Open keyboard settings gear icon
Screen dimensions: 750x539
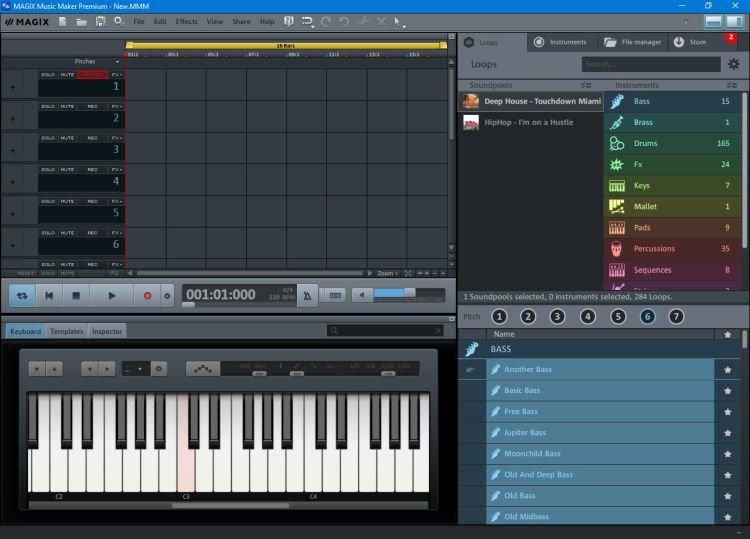[x=159, y=369]
